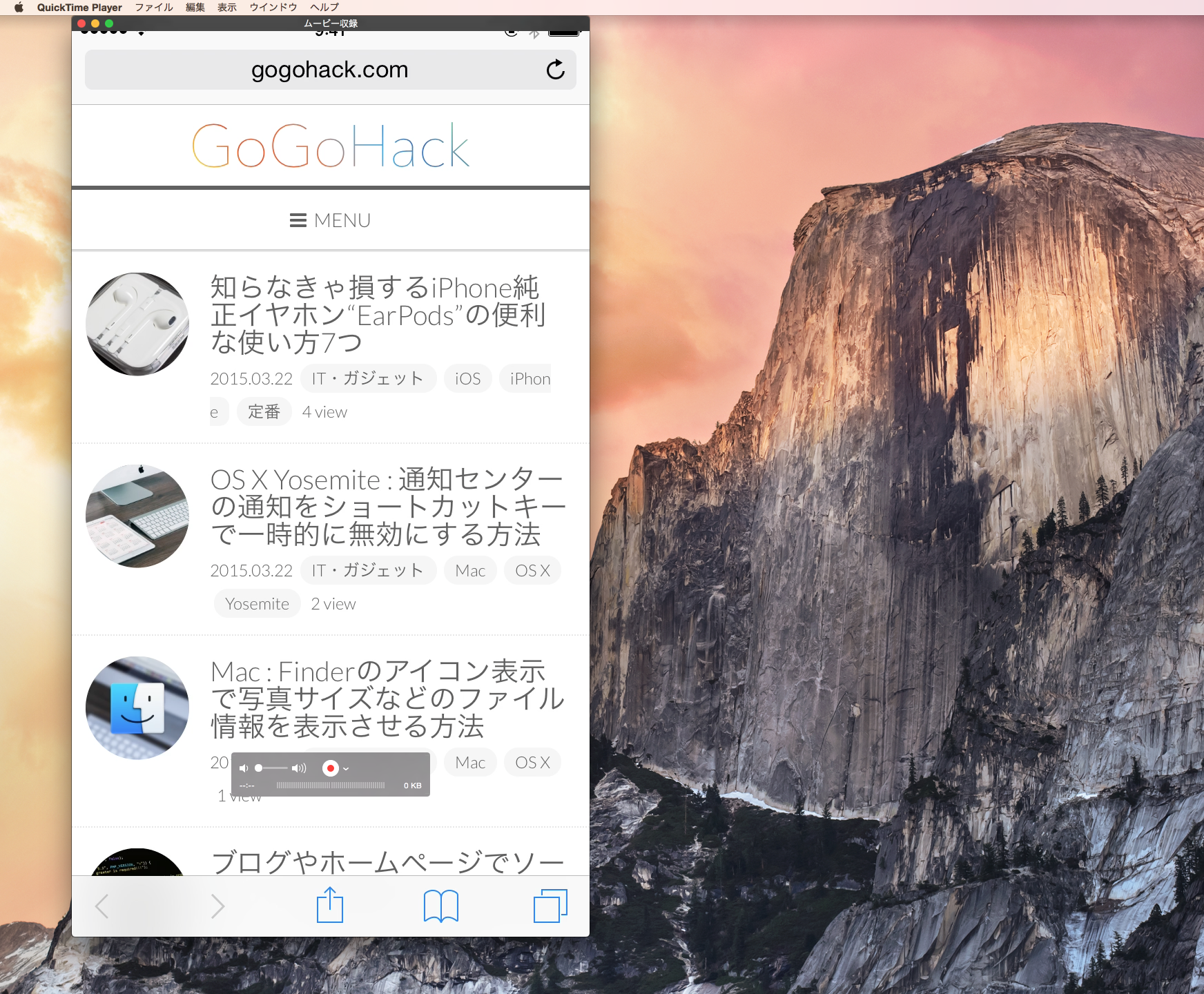Select the iPhone tag
This screenshot has width=1204, height=994.
point(525,378)
